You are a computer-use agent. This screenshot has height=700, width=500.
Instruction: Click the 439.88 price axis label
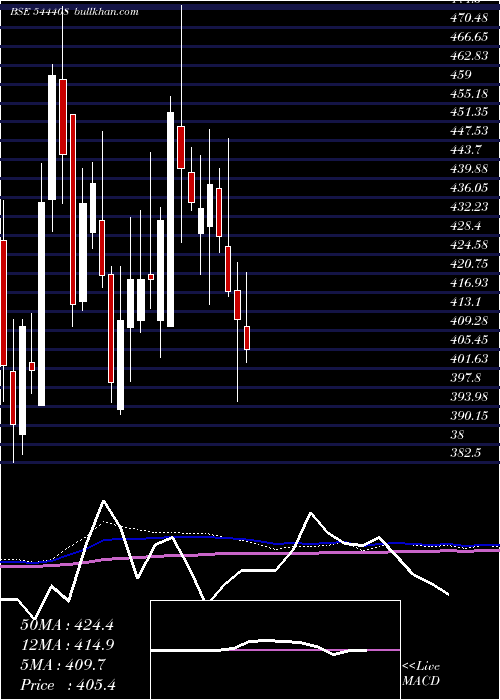pyautogui.click(x=469, y=169)
